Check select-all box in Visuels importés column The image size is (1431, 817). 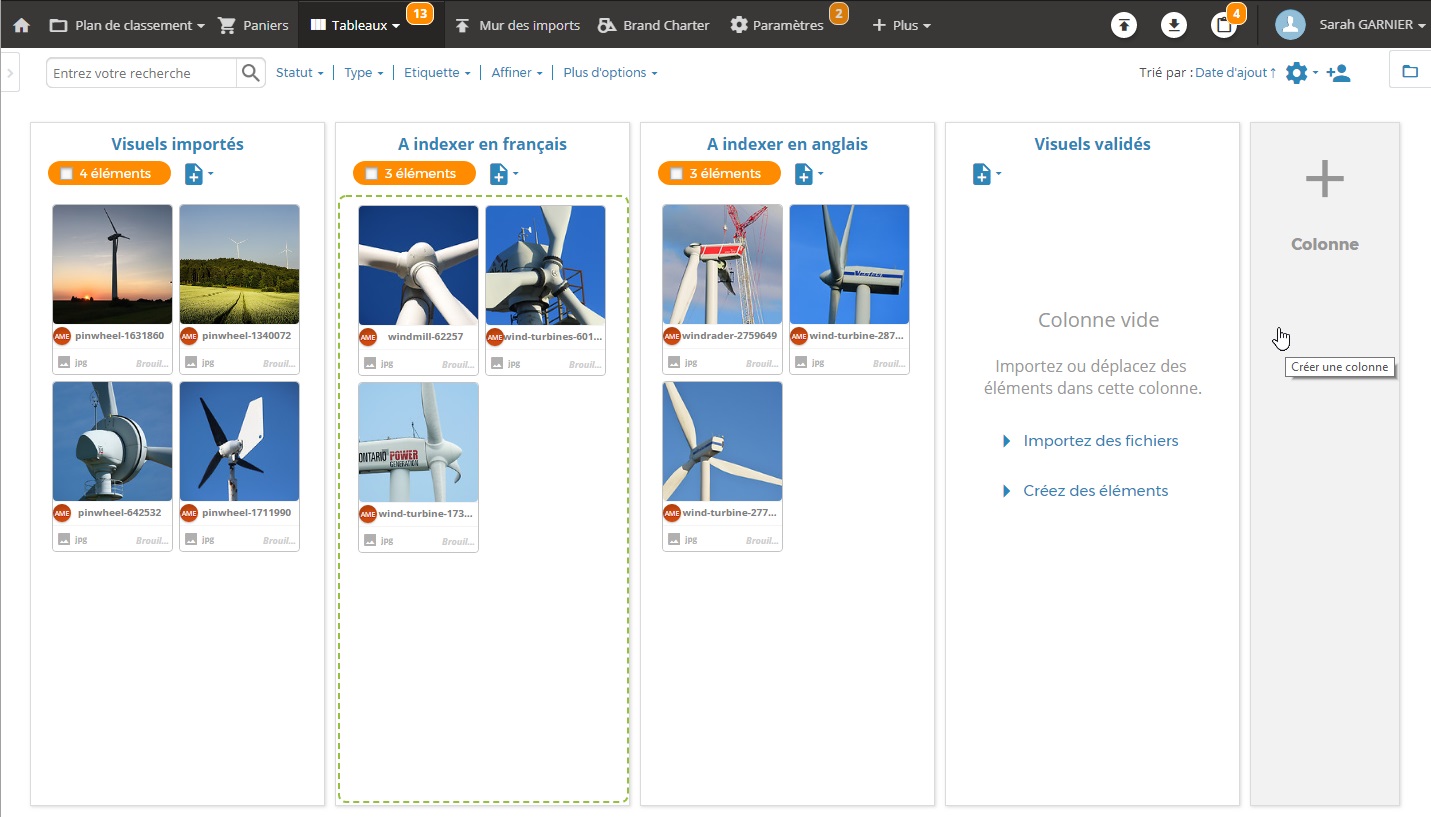(66, 174)
